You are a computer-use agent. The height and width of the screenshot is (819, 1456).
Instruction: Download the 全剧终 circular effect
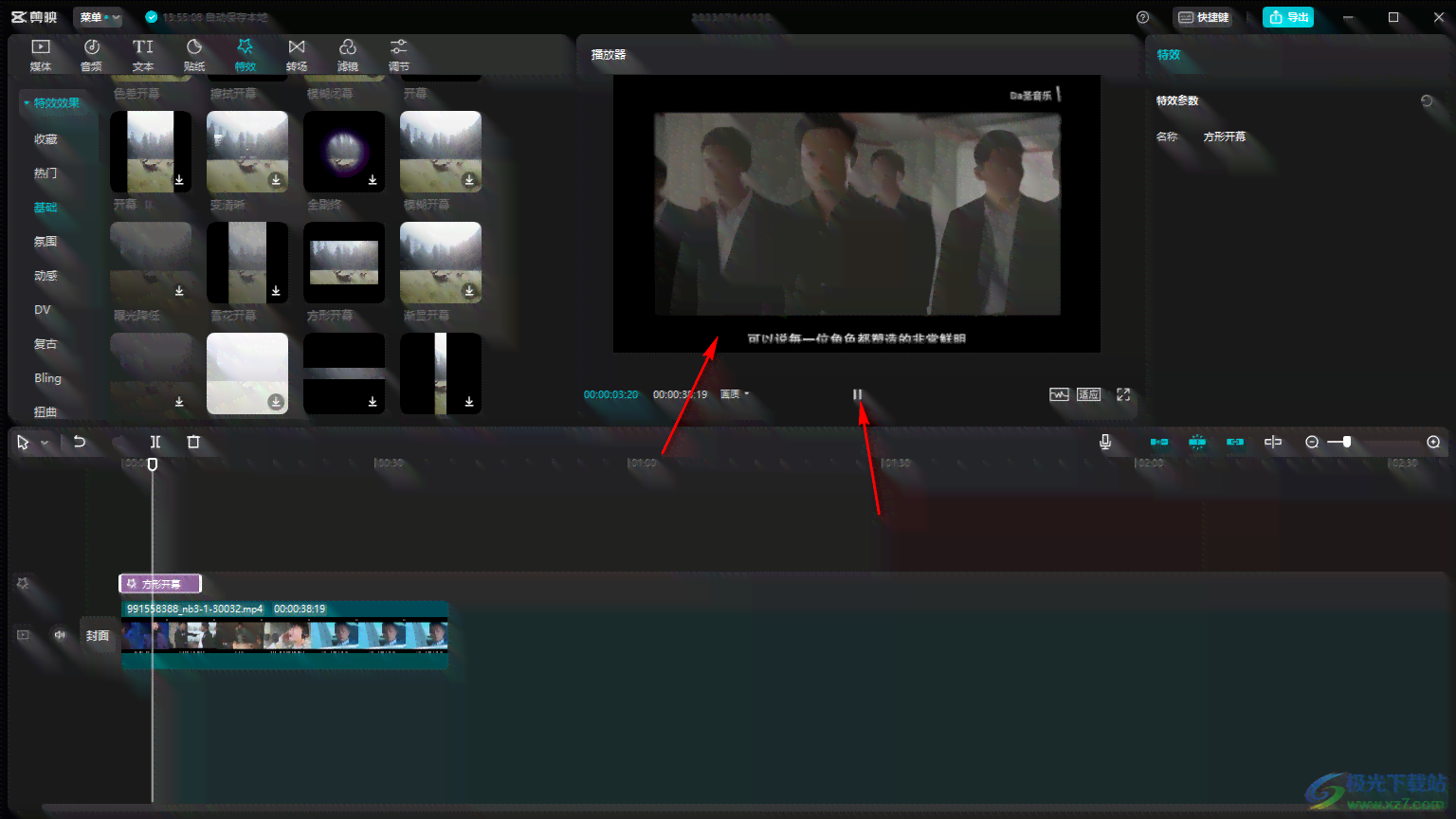(373, 180)
